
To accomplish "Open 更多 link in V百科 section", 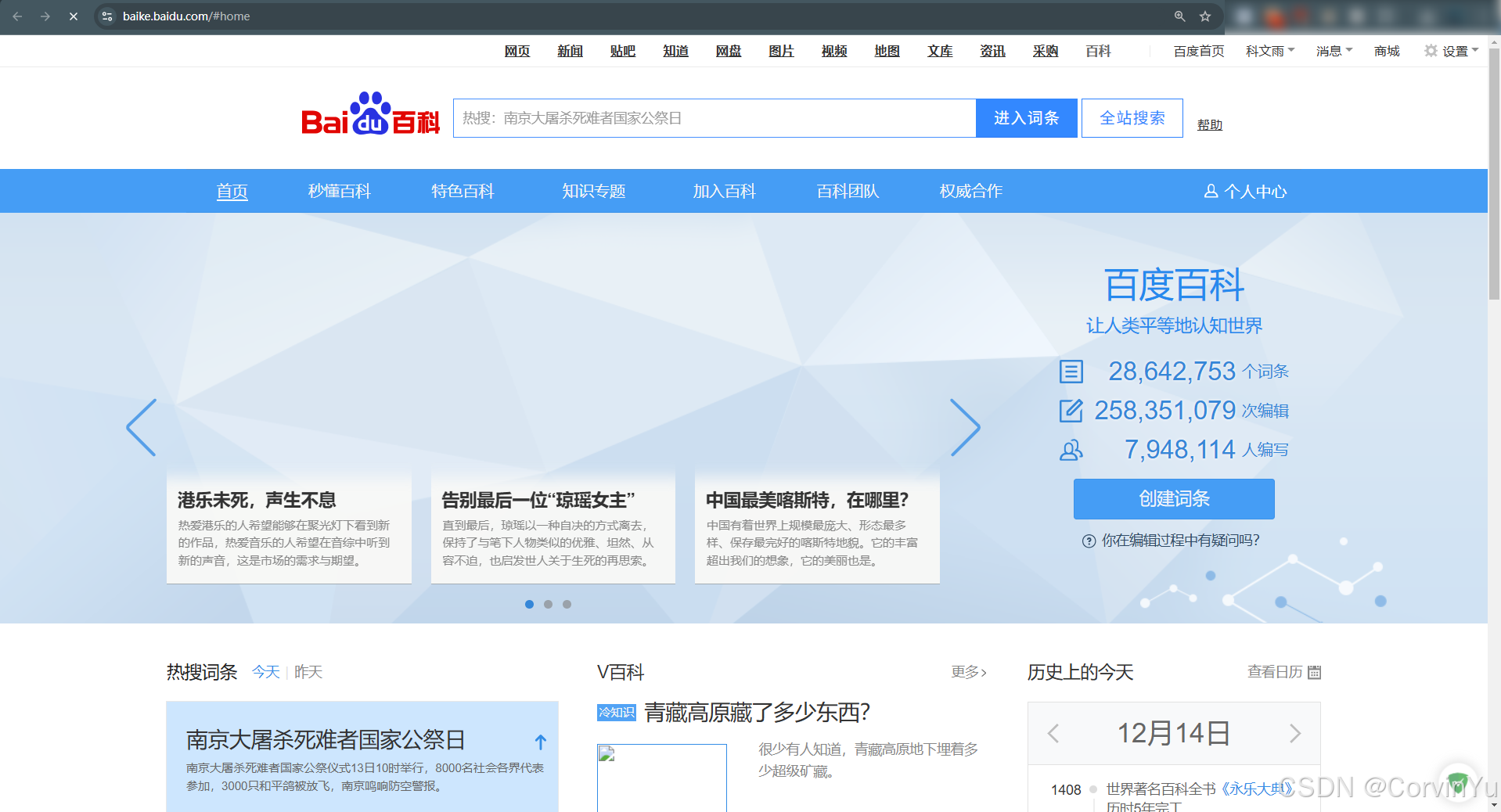I will (x=969, y=672).
